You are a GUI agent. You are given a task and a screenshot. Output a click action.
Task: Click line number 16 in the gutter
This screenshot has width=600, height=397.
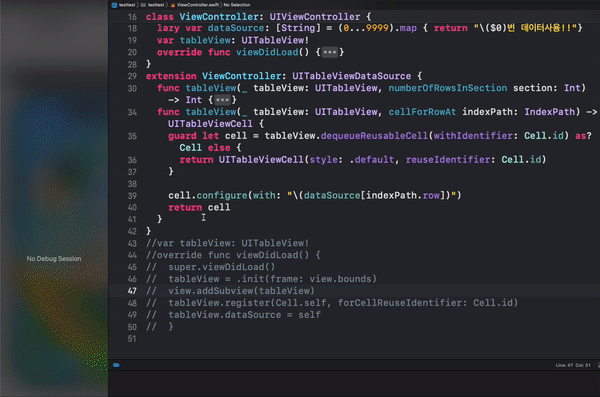click(x=132, y=17)
